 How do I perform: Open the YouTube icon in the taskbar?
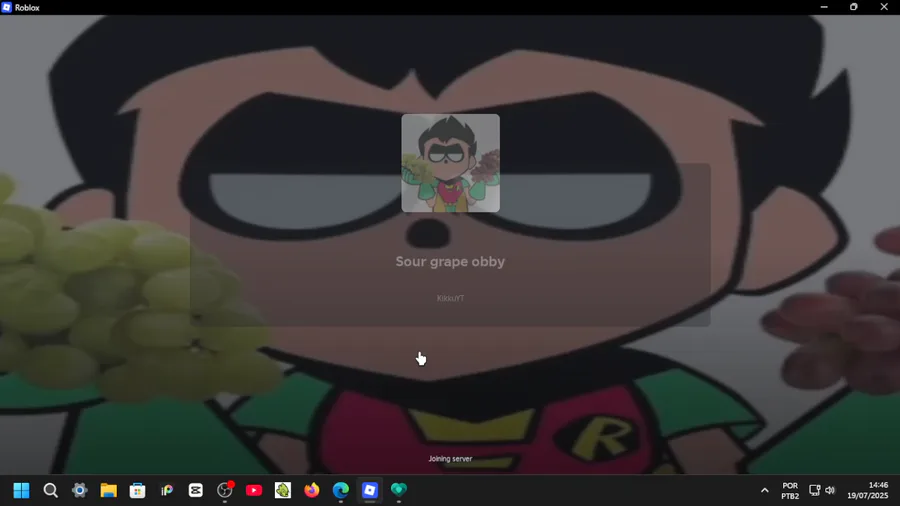pyautogui.click(x=254, y=491)
